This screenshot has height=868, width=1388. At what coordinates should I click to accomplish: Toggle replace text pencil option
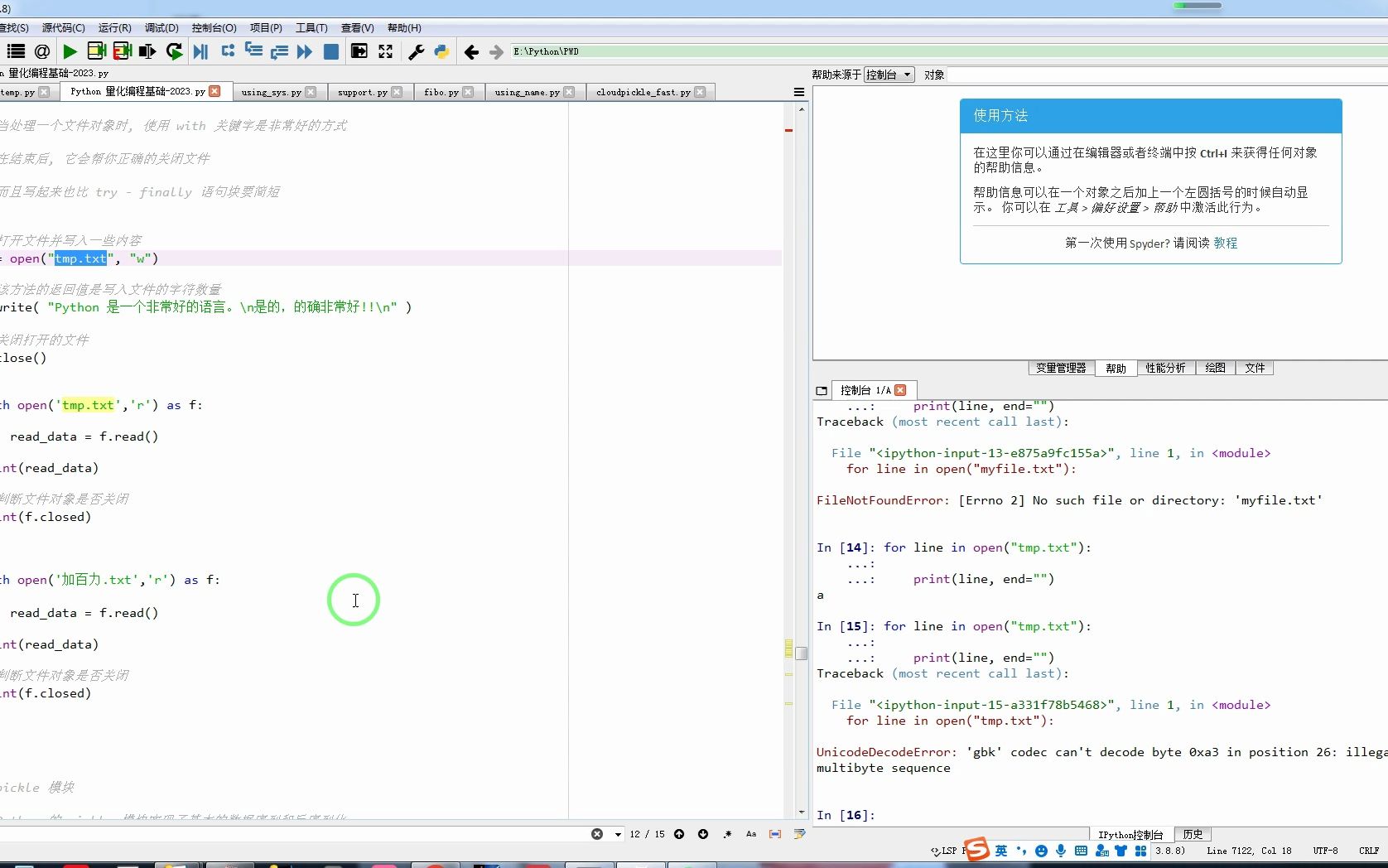click(799, 834)
